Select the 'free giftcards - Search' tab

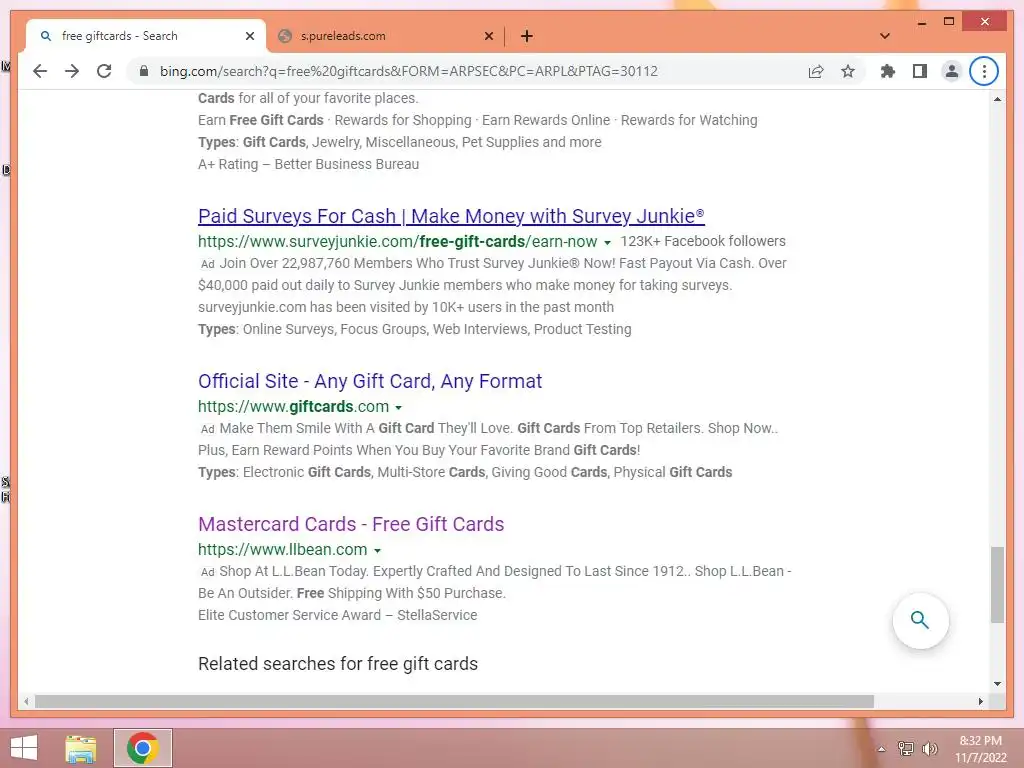click(x=146, y=37)
